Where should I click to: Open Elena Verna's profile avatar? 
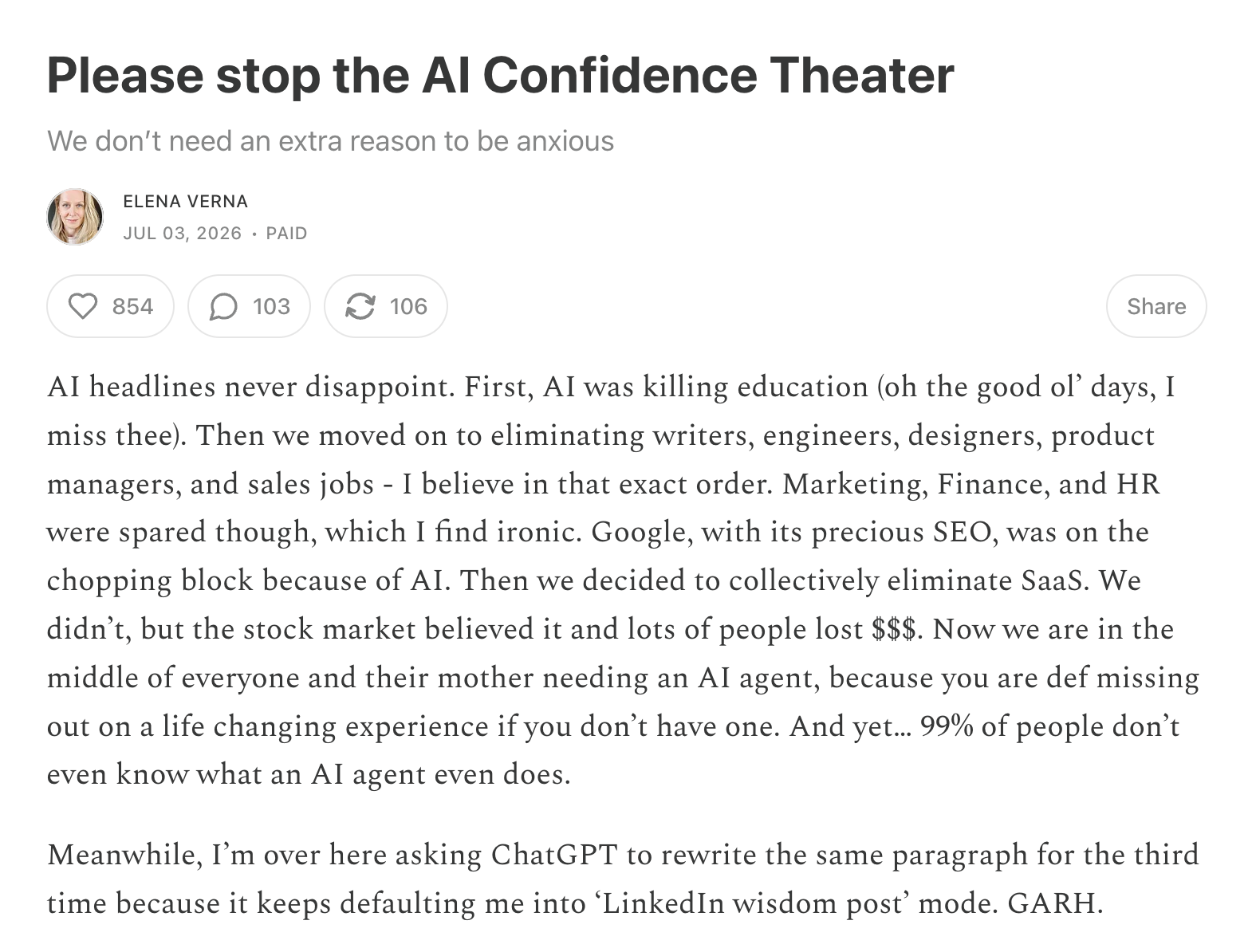75,217
